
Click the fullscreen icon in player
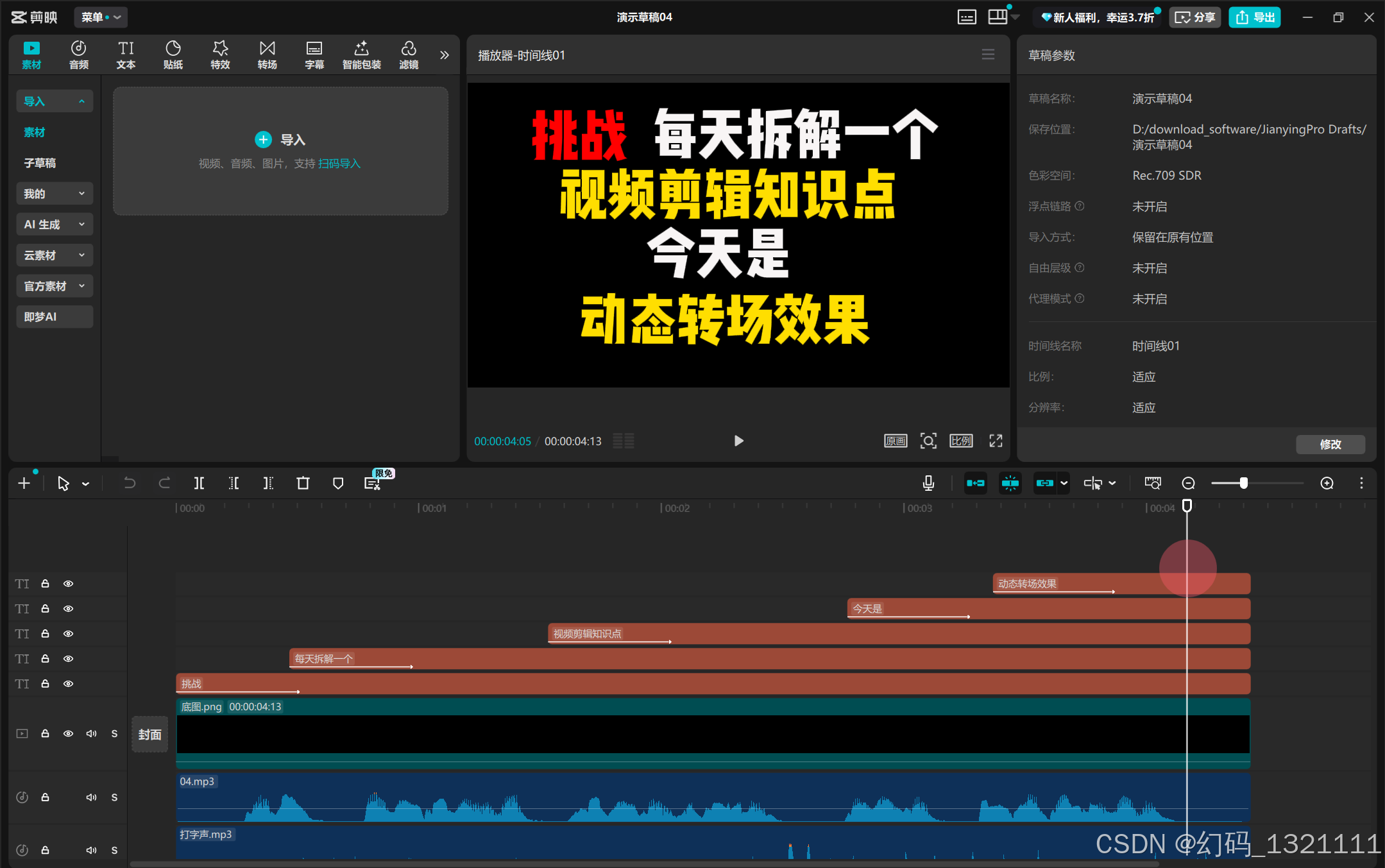995,441
